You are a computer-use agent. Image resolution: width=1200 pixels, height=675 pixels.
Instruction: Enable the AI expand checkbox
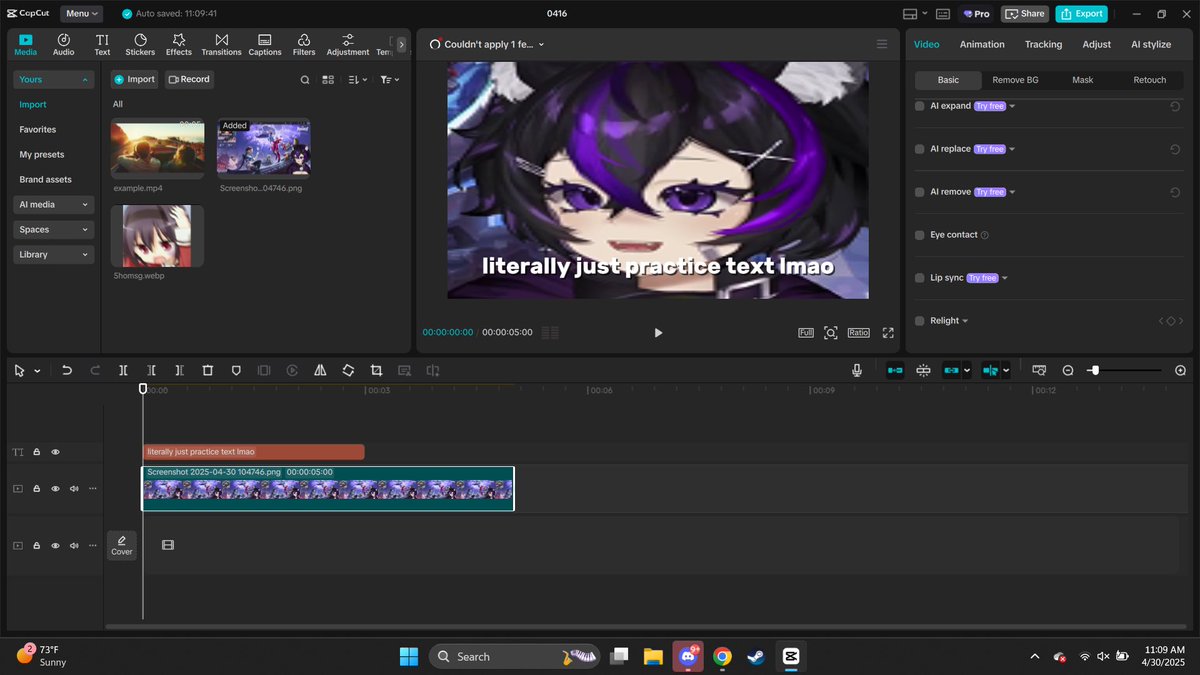pyautogui.click(x=920, y=106)
